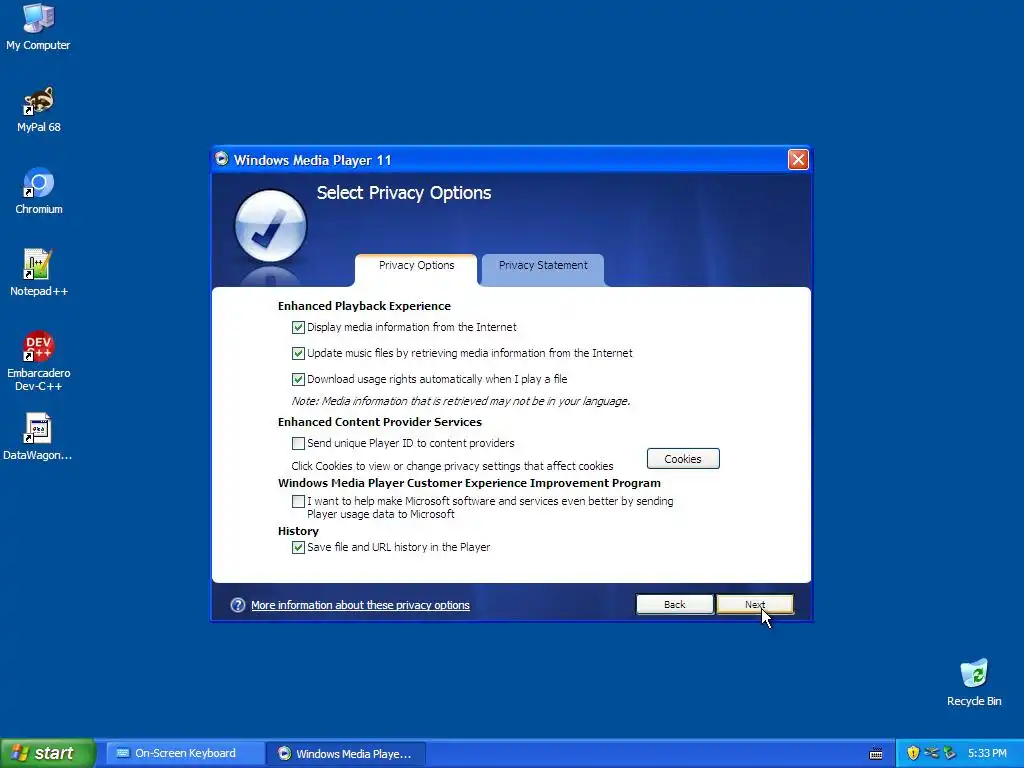Click the Customer Experience Improvement Program heading

[470, 483]
